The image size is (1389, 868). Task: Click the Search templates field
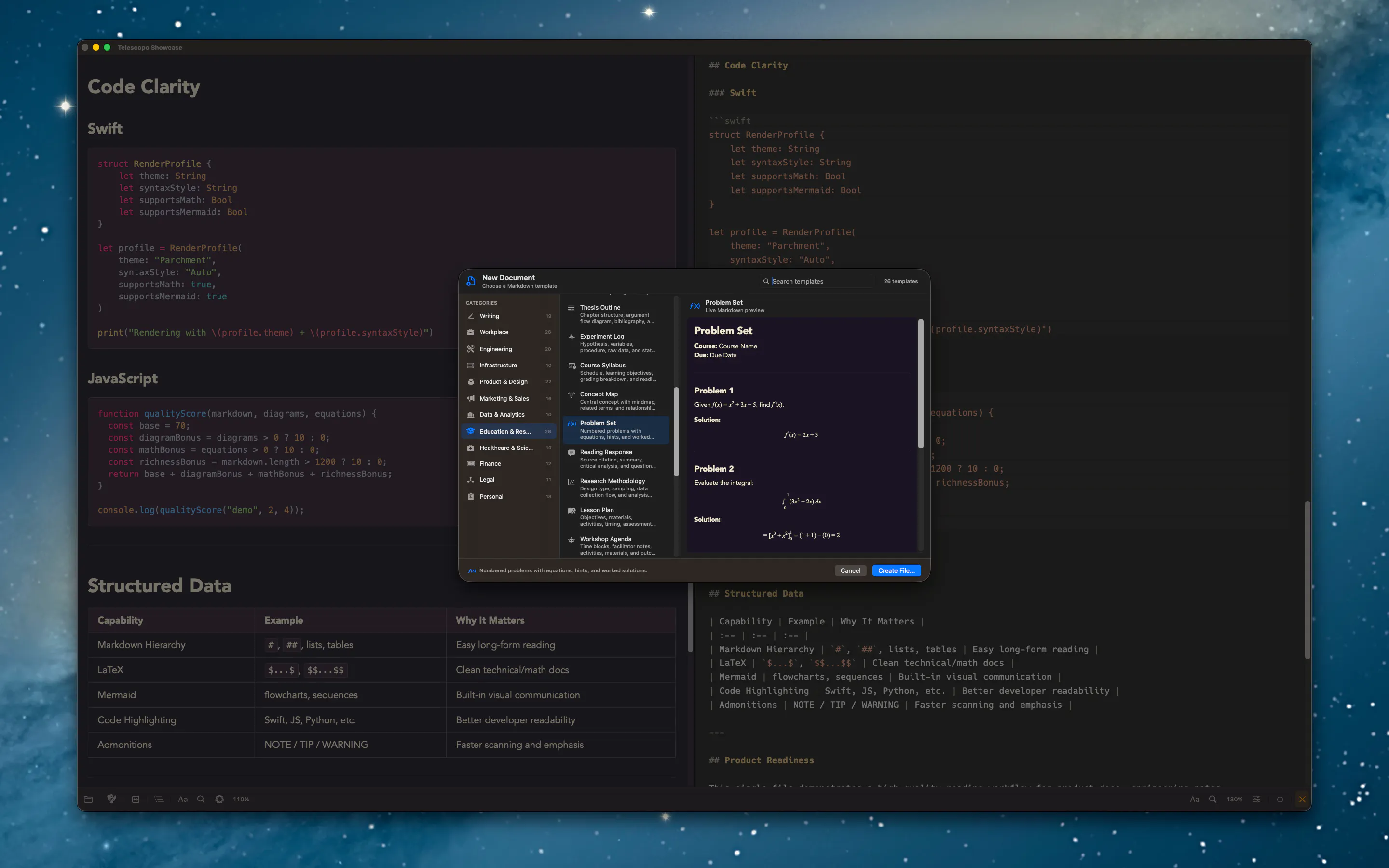pos(822,281)
